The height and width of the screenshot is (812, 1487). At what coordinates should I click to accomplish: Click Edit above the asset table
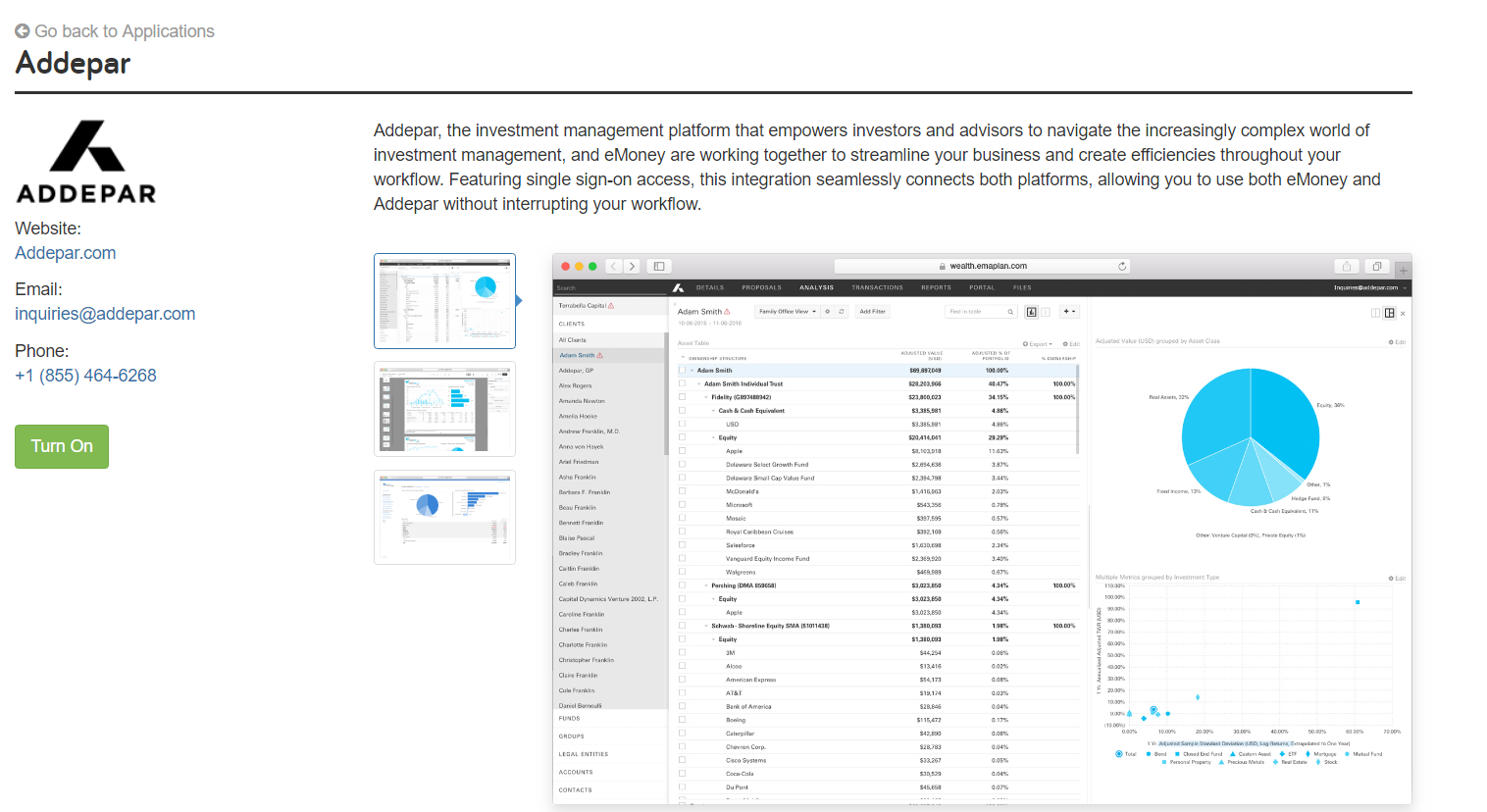pyautogui.click(x=1071, y=344)
